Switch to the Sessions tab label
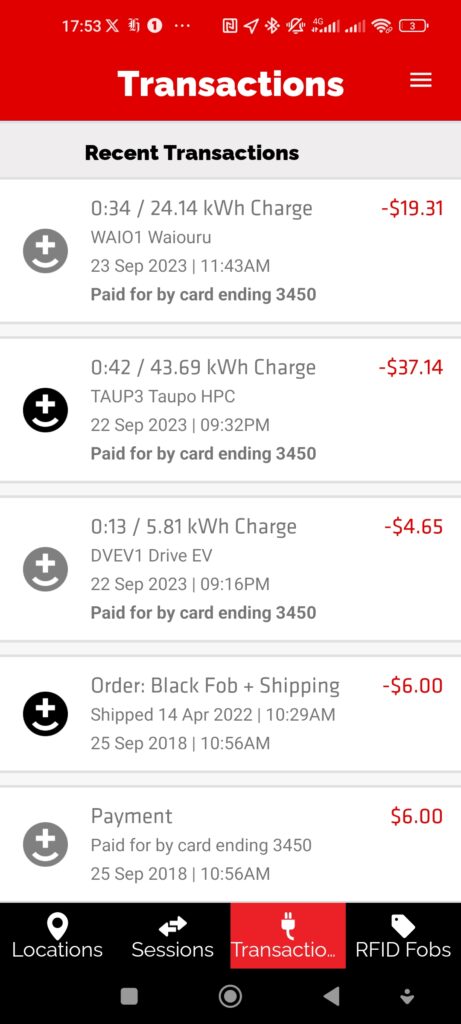This screenshot has width=461, height=1024. pos(172,950)
